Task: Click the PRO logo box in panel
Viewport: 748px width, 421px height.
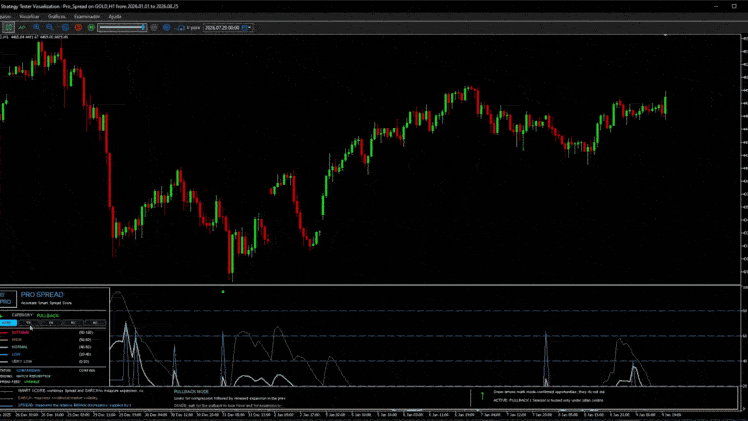Action: [8, 298]
